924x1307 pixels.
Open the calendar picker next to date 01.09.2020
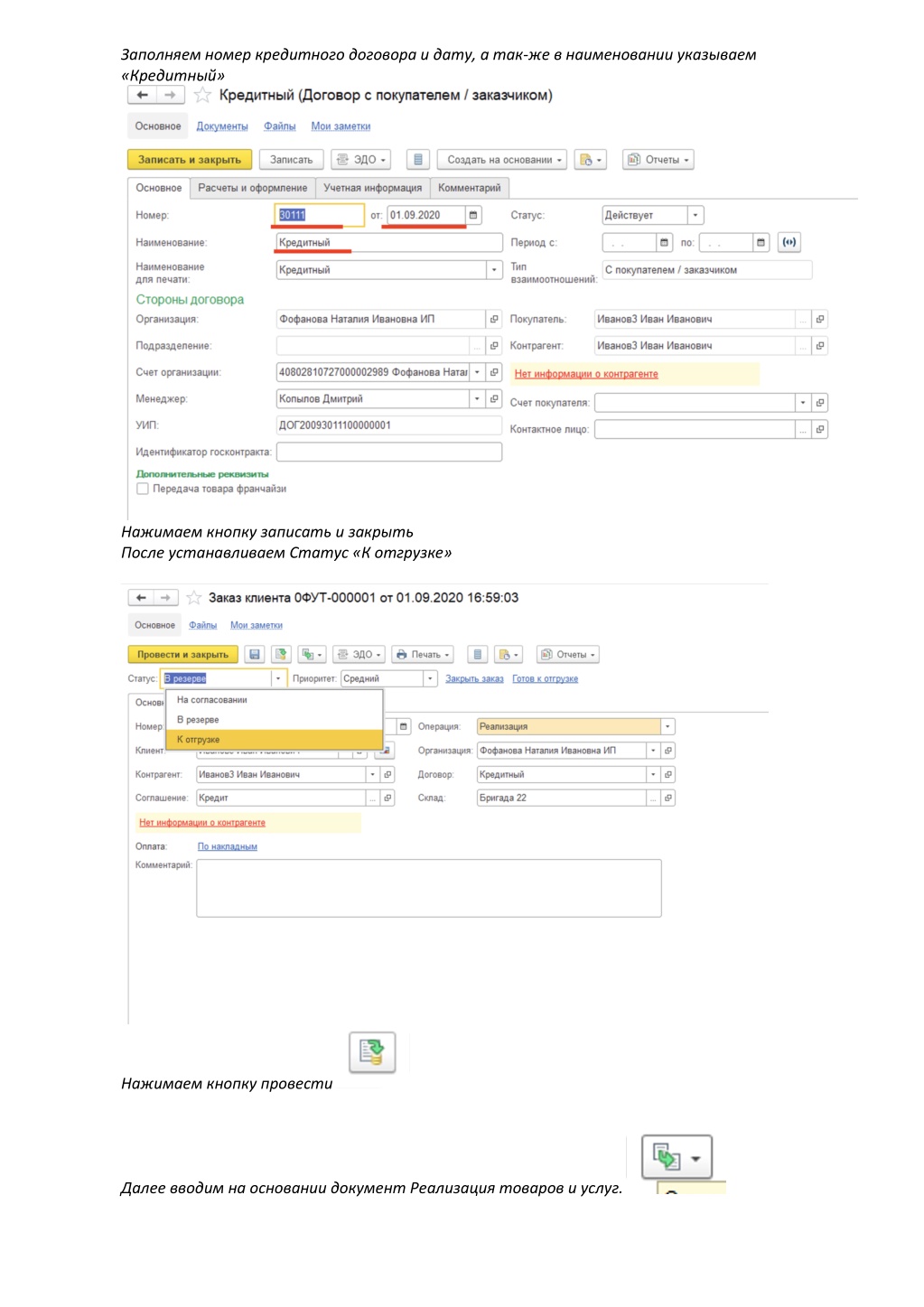click(473, 215)
